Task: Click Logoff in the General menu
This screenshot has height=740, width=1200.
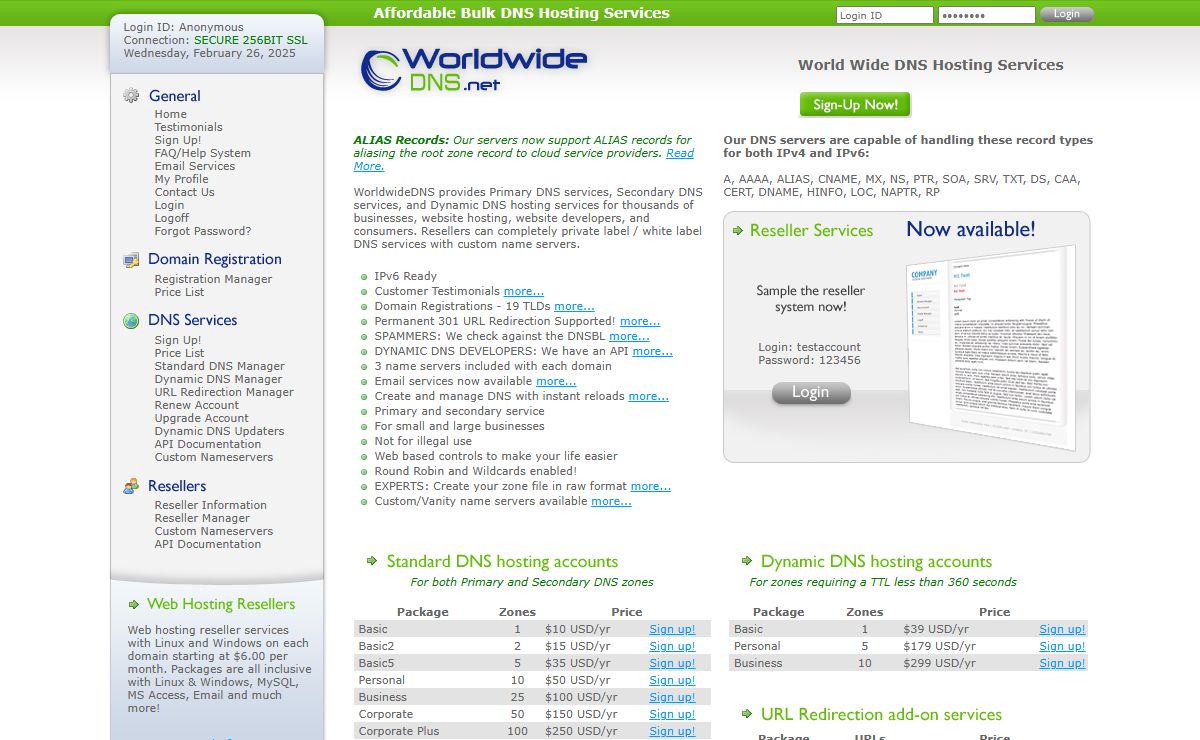Action: (x=171, y=218)
